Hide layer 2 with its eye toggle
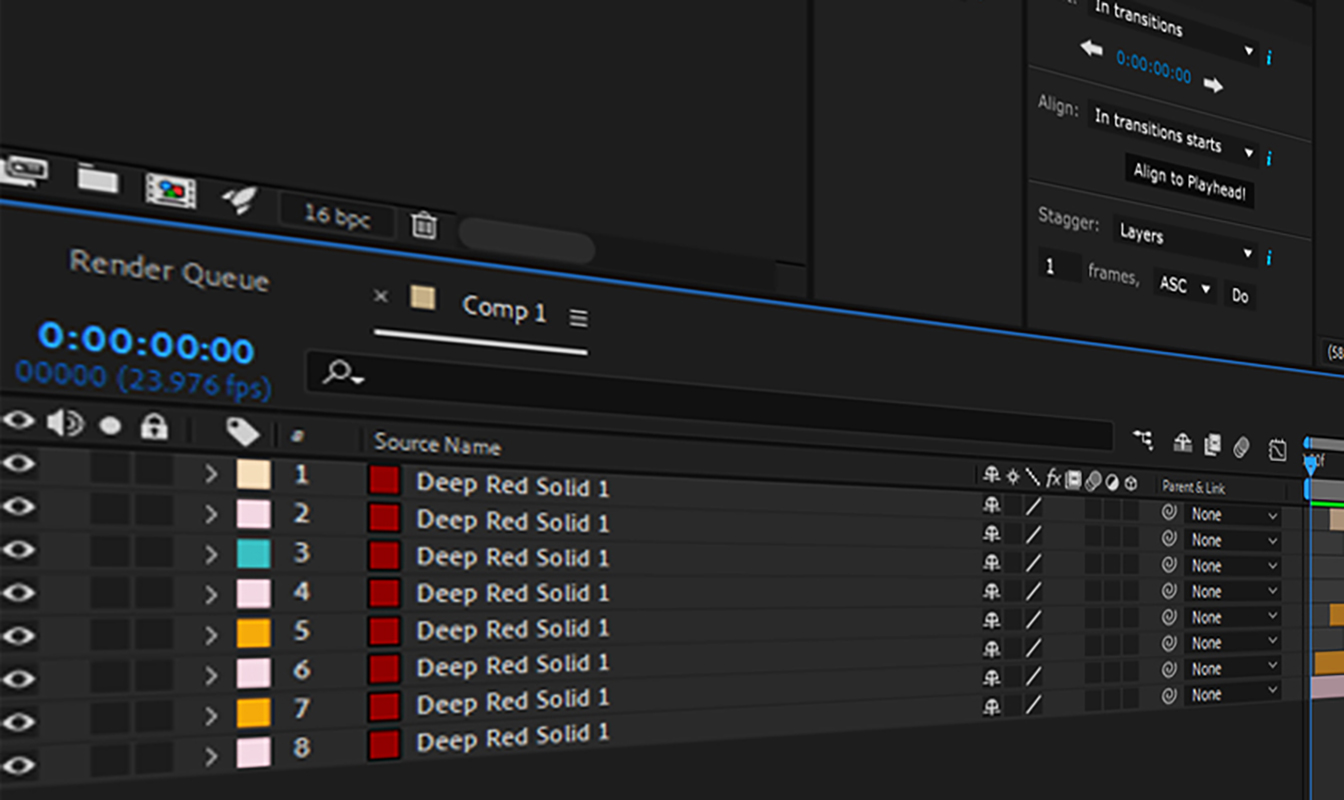The image size is (1344, 800). click(18, 506)
